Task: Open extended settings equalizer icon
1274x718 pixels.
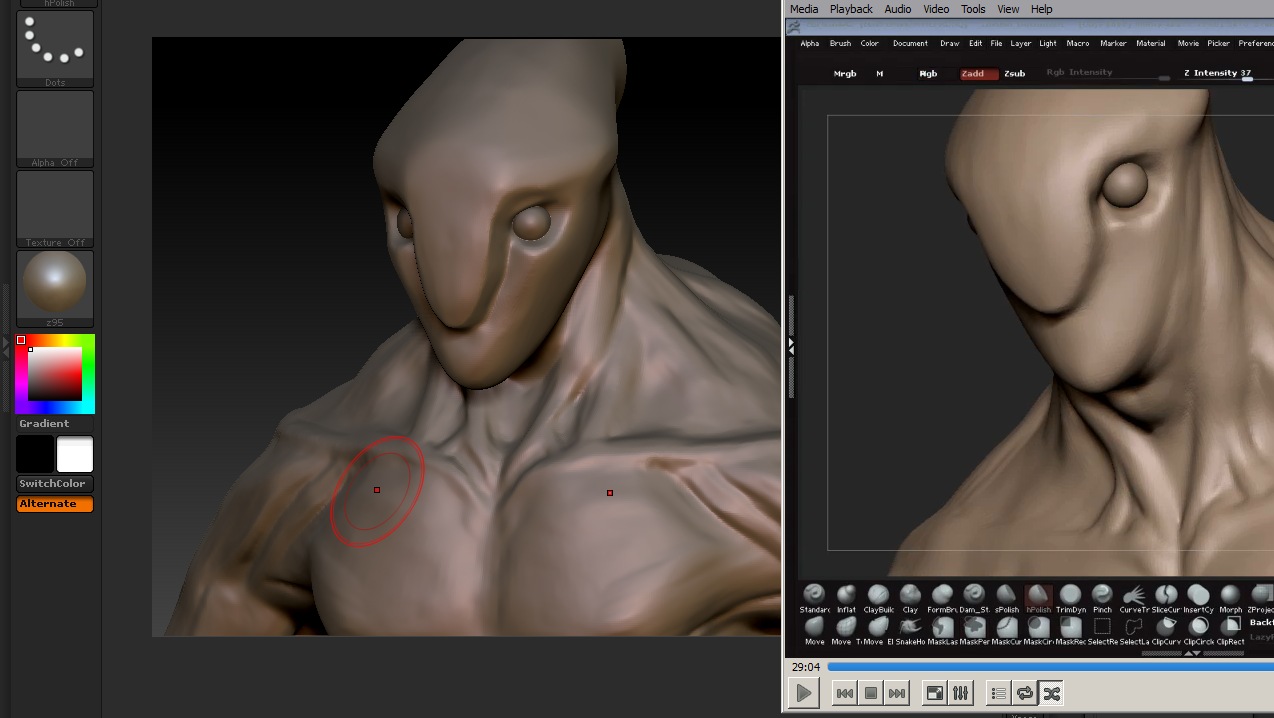Action: [x=960, y=693]
